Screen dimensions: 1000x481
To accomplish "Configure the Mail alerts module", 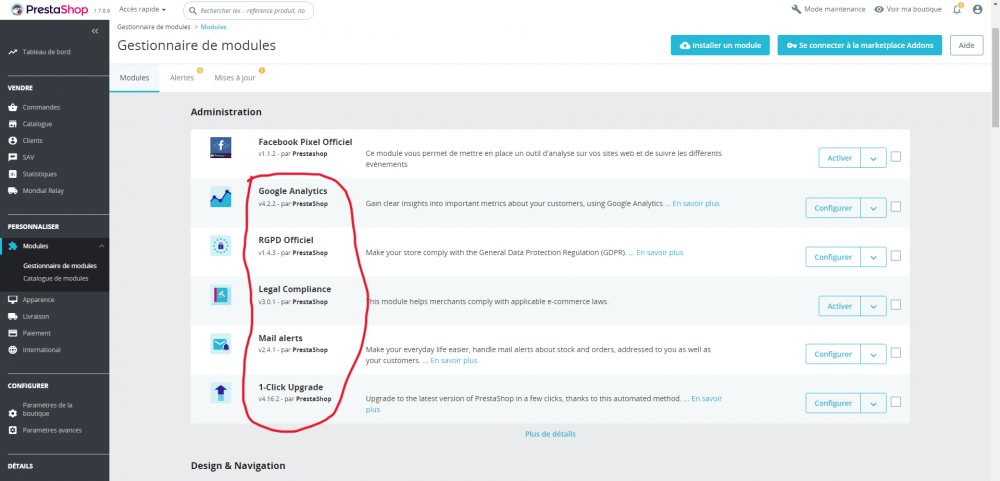I will pos(833,354).
